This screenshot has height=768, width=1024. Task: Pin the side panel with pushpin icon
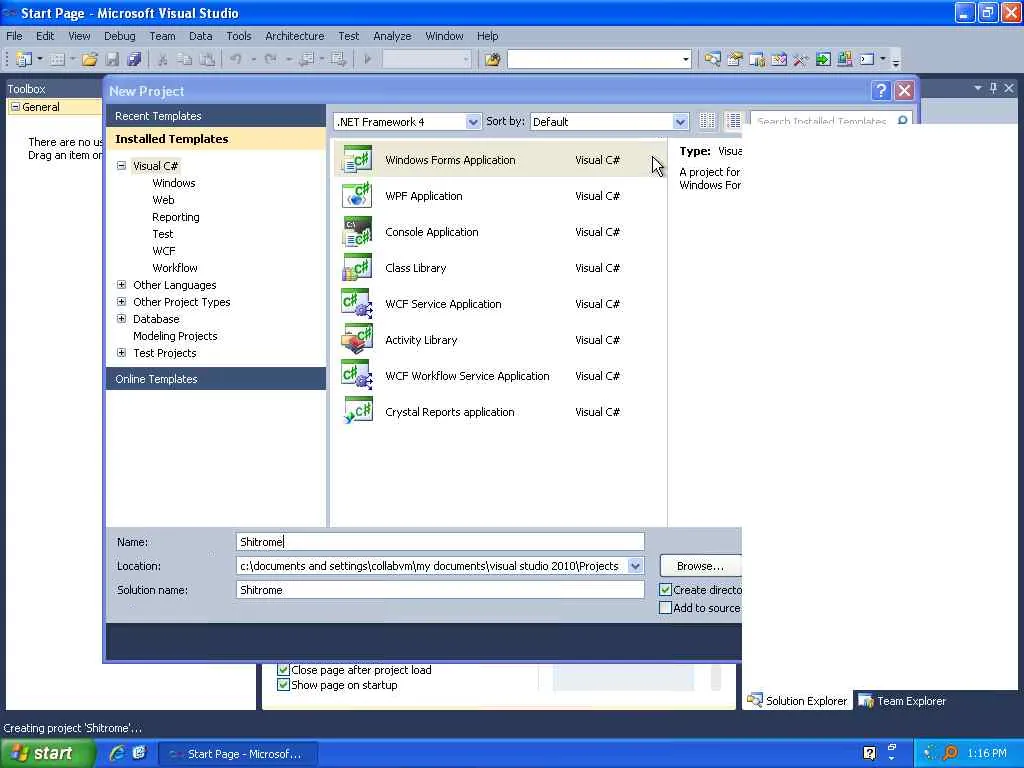click(993, 88)
